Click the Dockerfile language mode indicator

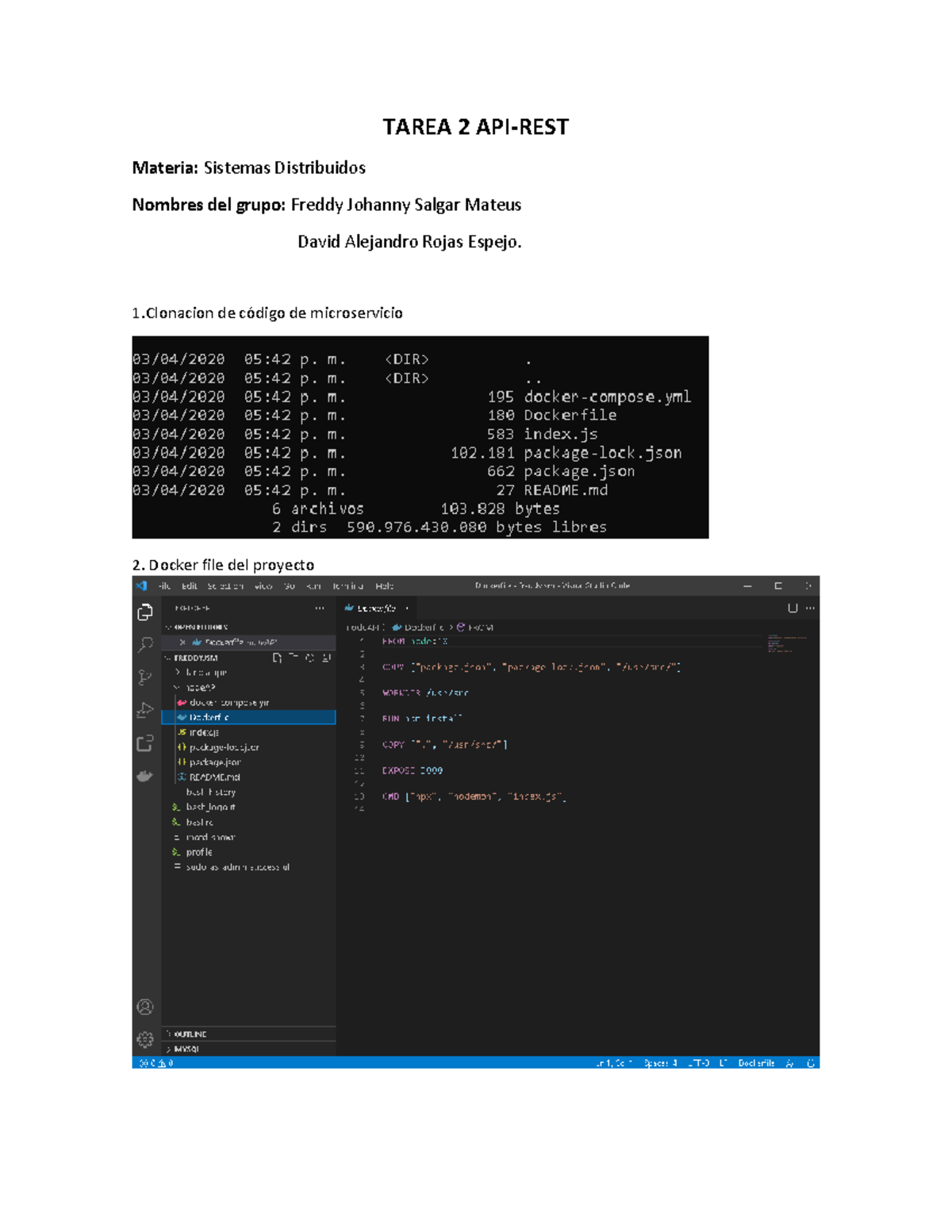pos(756,1063)
